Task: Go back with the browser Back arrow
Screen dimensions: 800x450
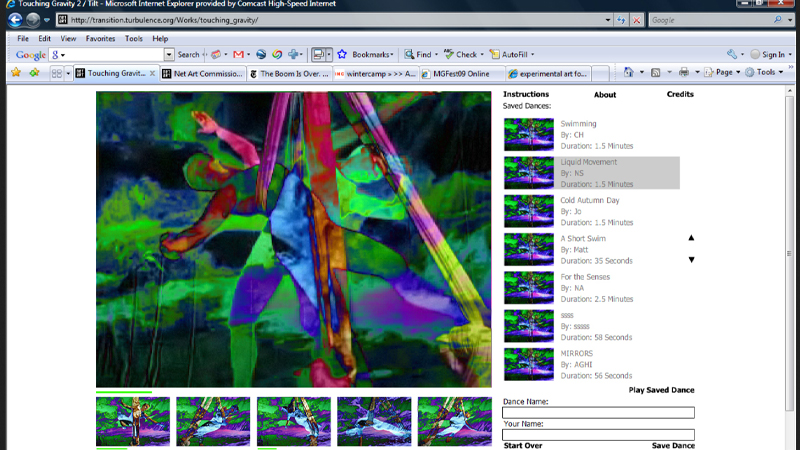Action: (15, 20)
